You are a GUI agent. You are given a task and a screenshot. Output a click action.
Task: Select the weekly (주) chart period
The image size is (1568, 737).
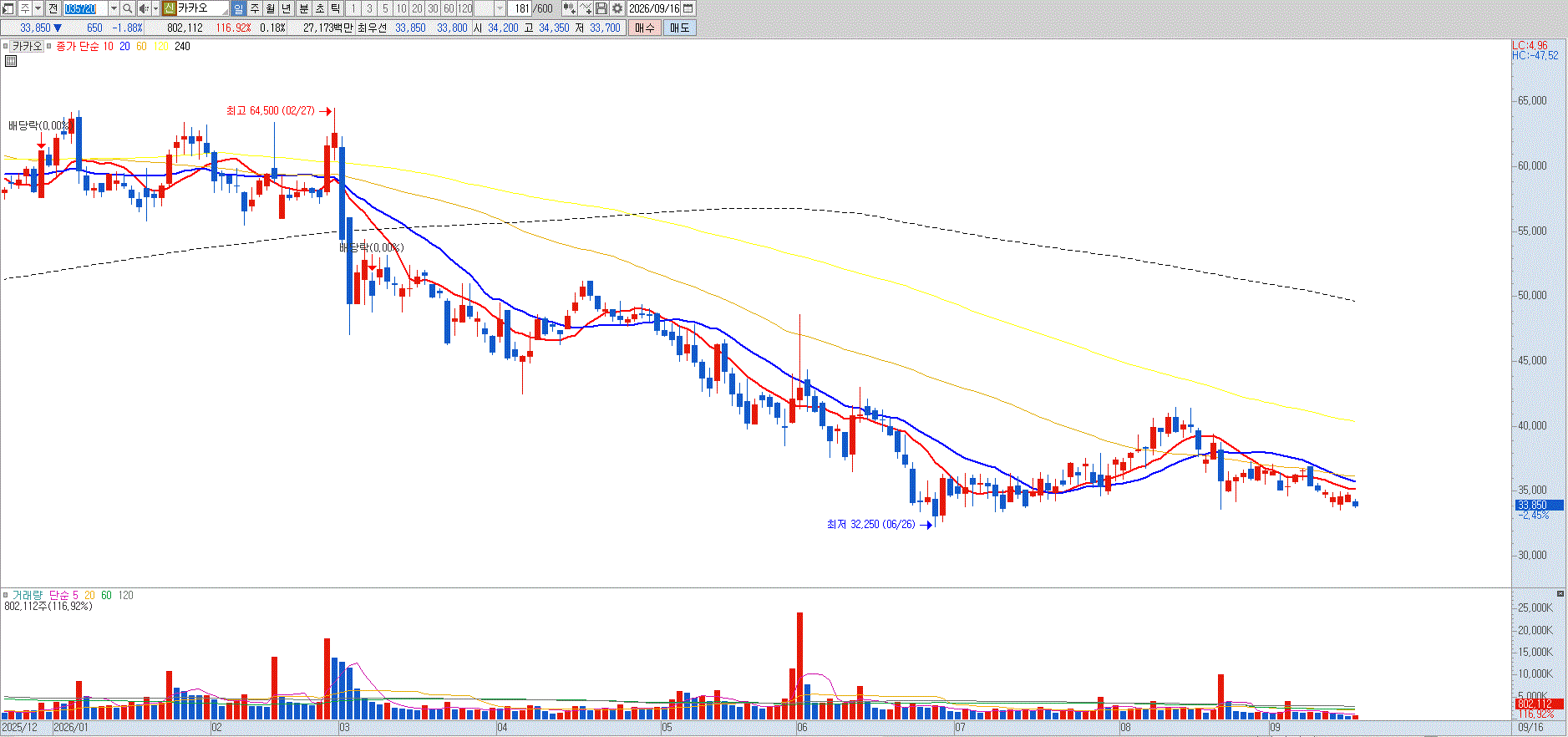(255, 8)
